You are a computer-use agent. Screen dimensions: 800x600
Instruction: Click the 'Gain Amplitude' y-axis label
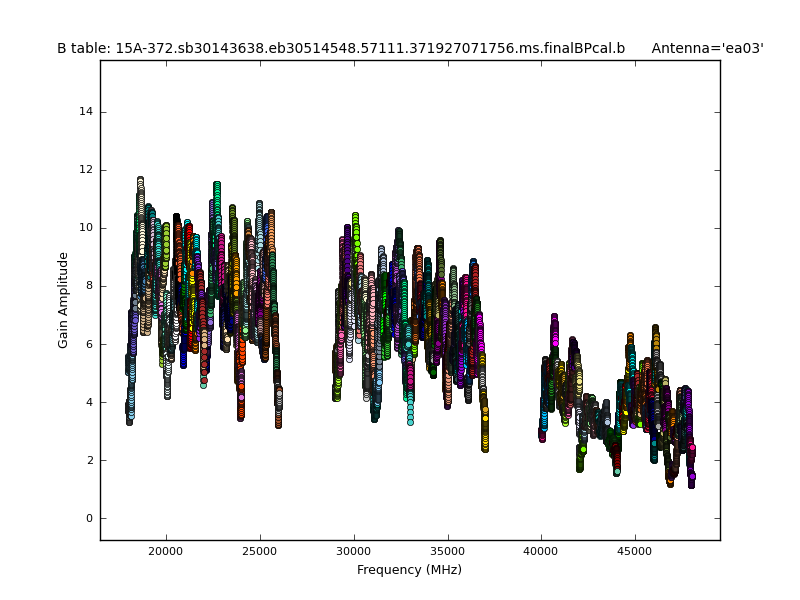63,300
